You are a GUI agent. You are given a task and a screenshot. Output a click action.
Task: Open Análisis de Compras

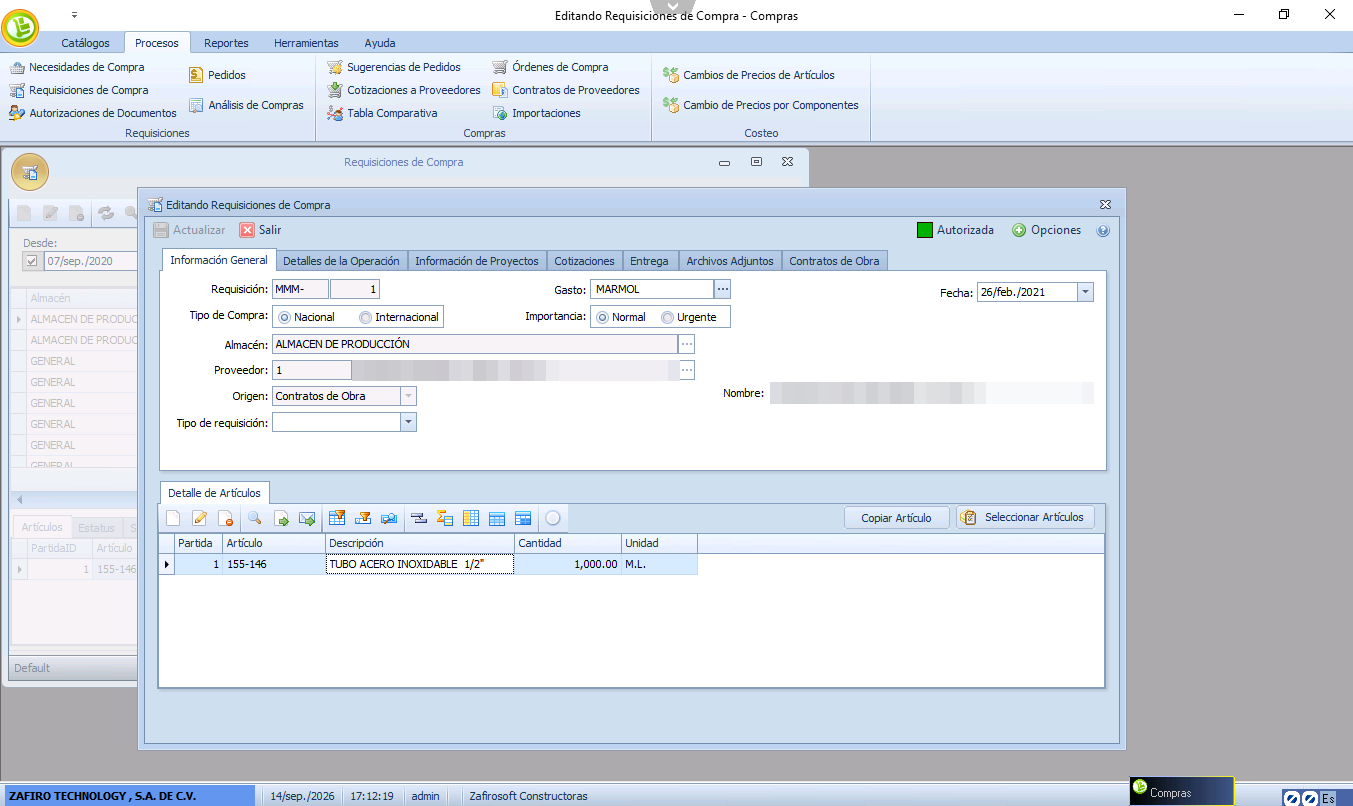tap(246, 105)
